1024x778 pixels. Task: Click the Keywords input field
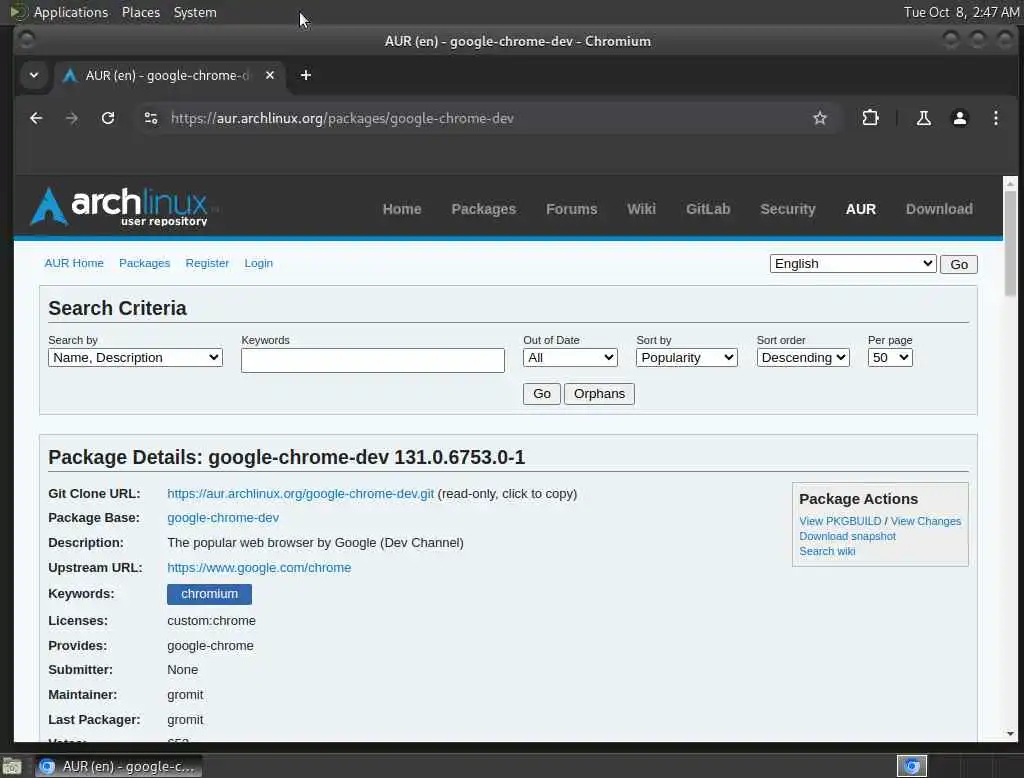[x=372, y=360]
